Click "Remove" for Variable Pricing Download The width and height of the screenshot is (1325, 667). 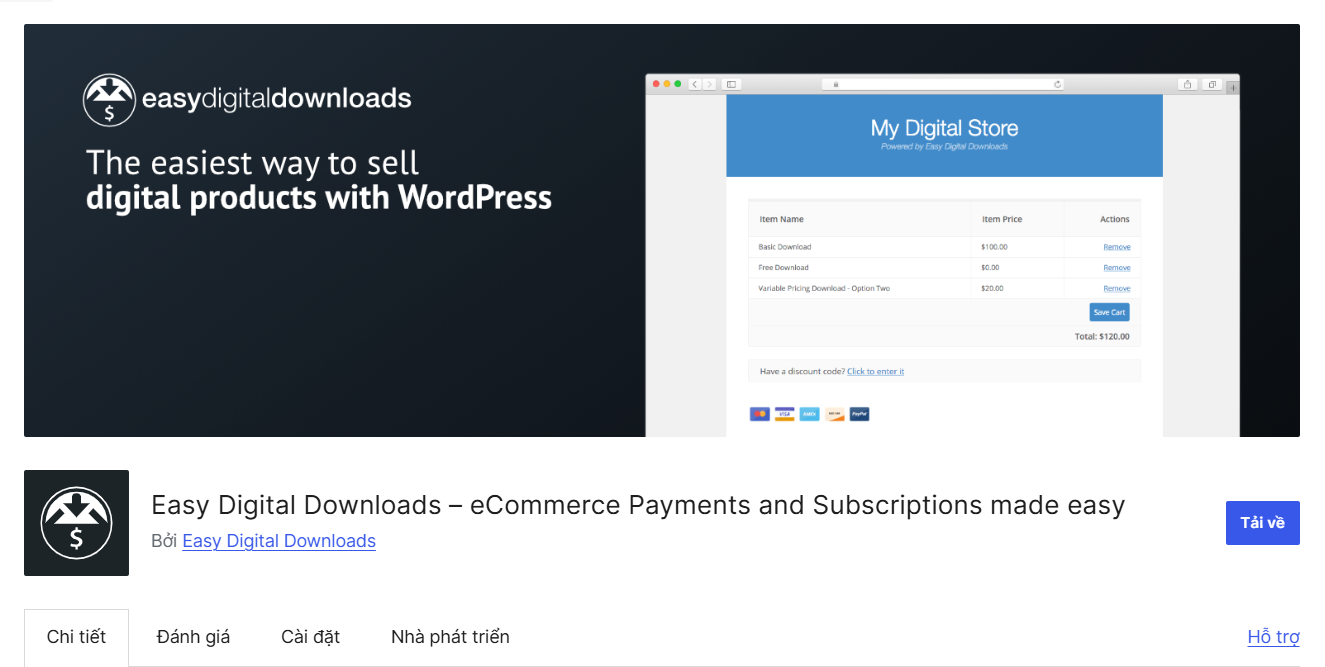pos(1117,288)
